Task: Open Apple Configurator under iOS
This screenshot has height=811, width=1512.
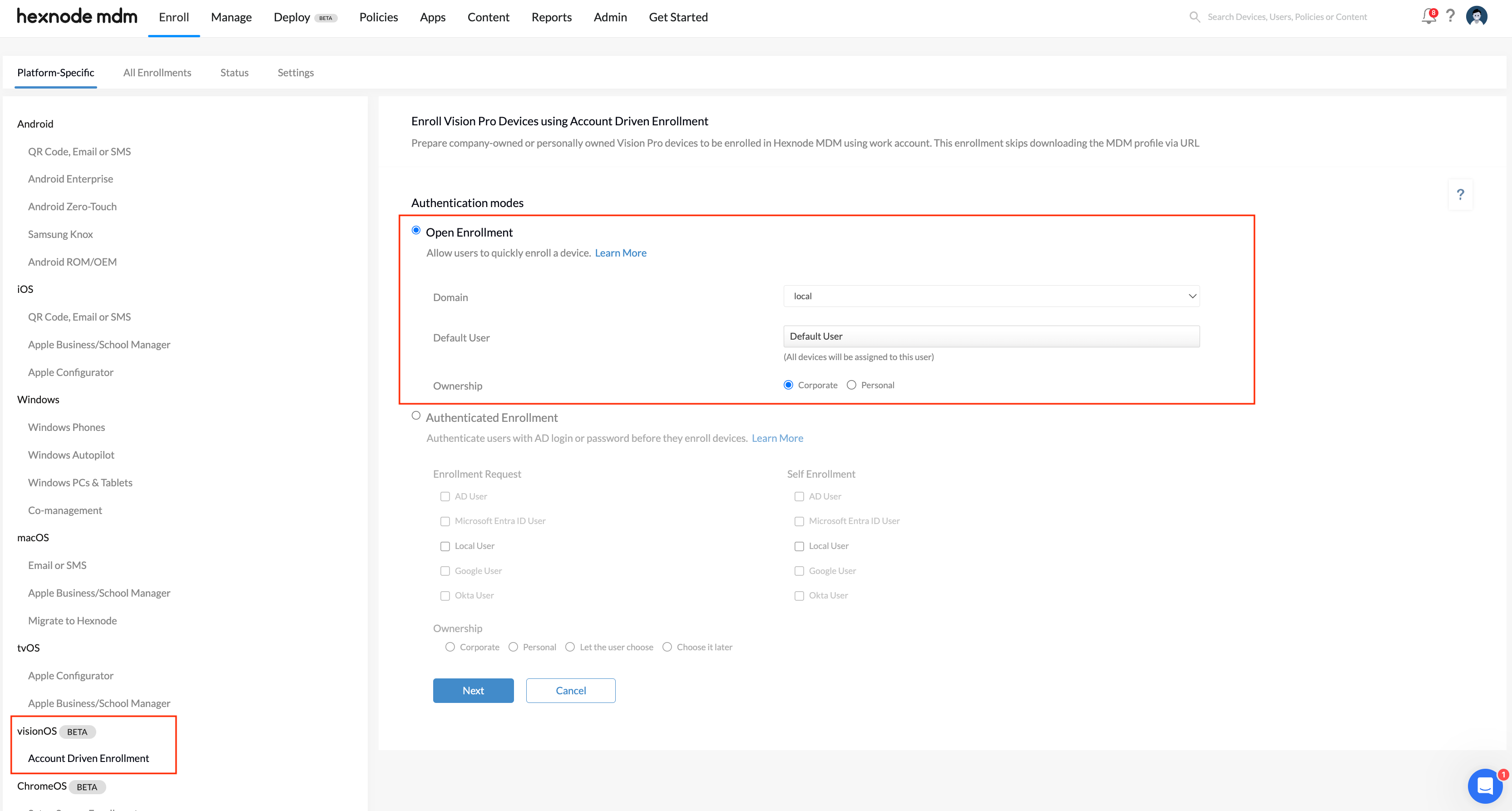Action: (x=70, y=372)
